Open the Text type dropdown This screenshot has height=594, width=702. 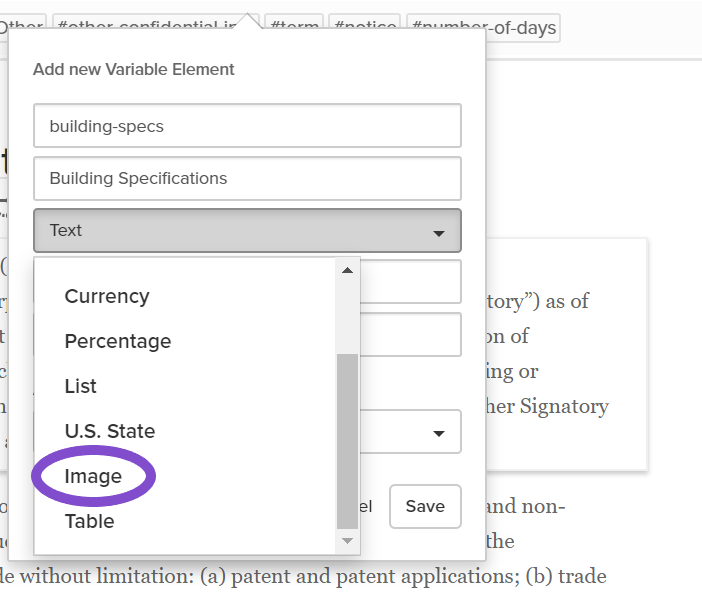[247, 231]
